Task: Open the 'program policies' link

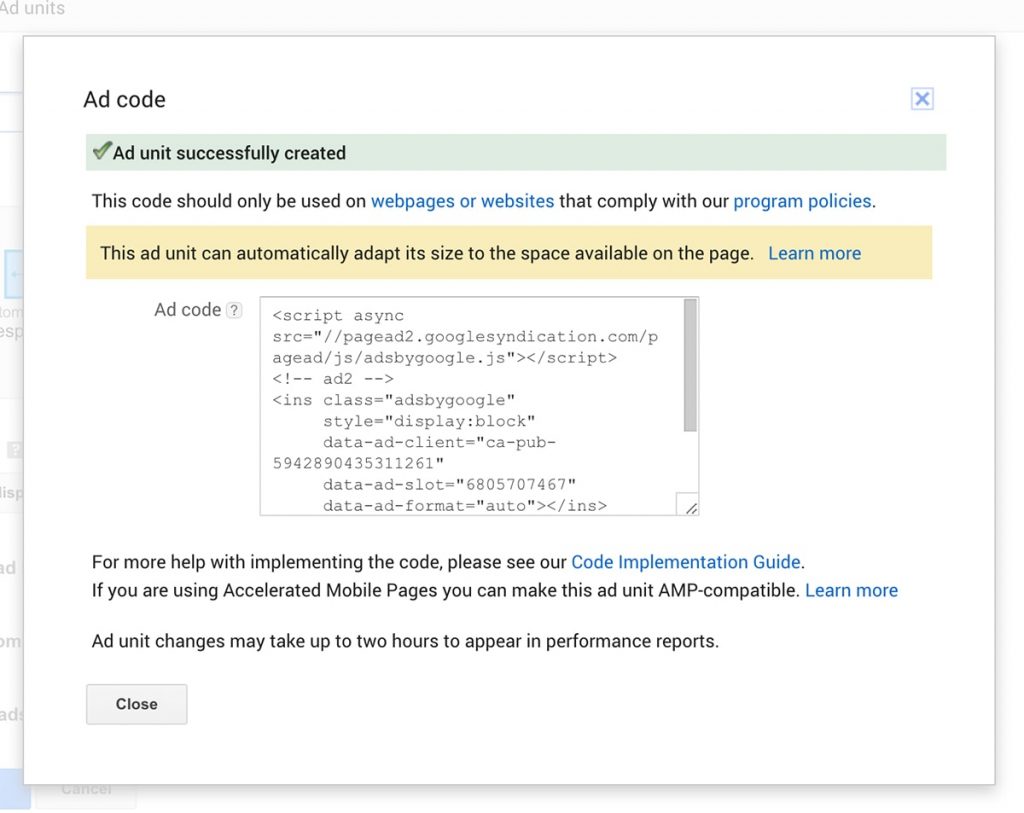Action: tap(802, 201)
